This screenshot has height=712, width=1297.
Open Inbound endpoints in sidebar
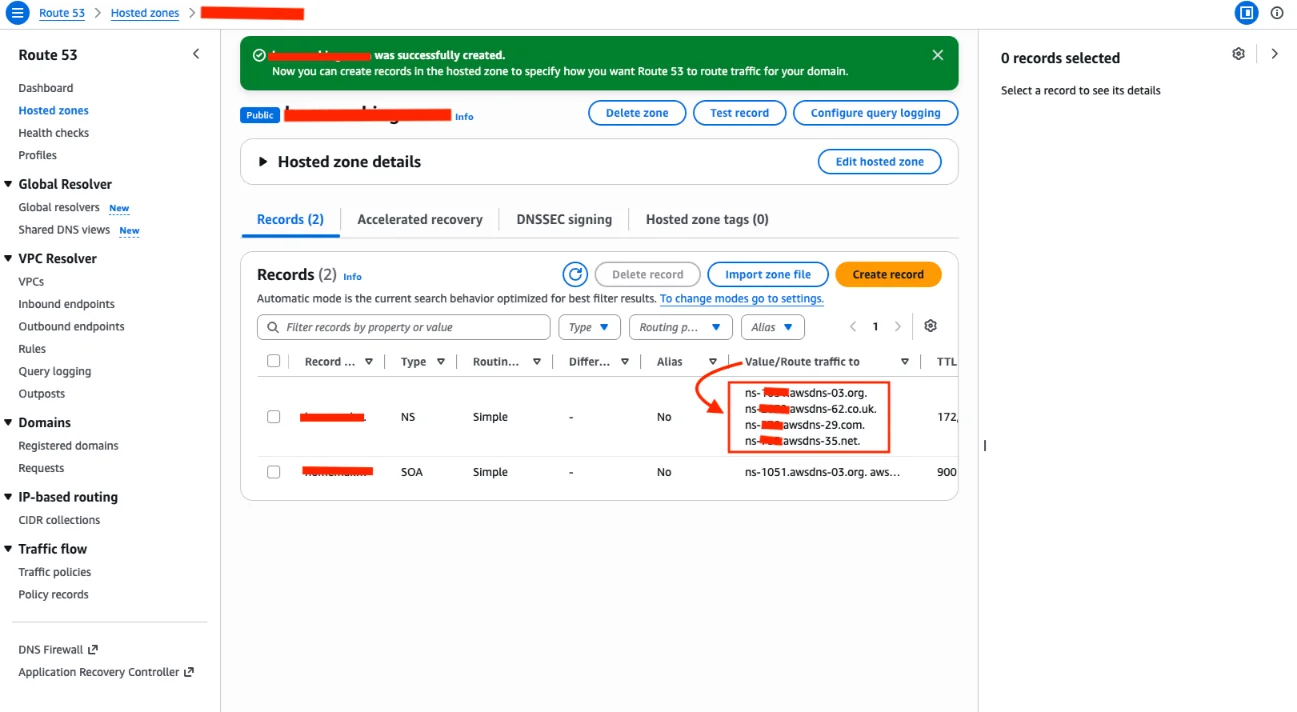point(67,304)
